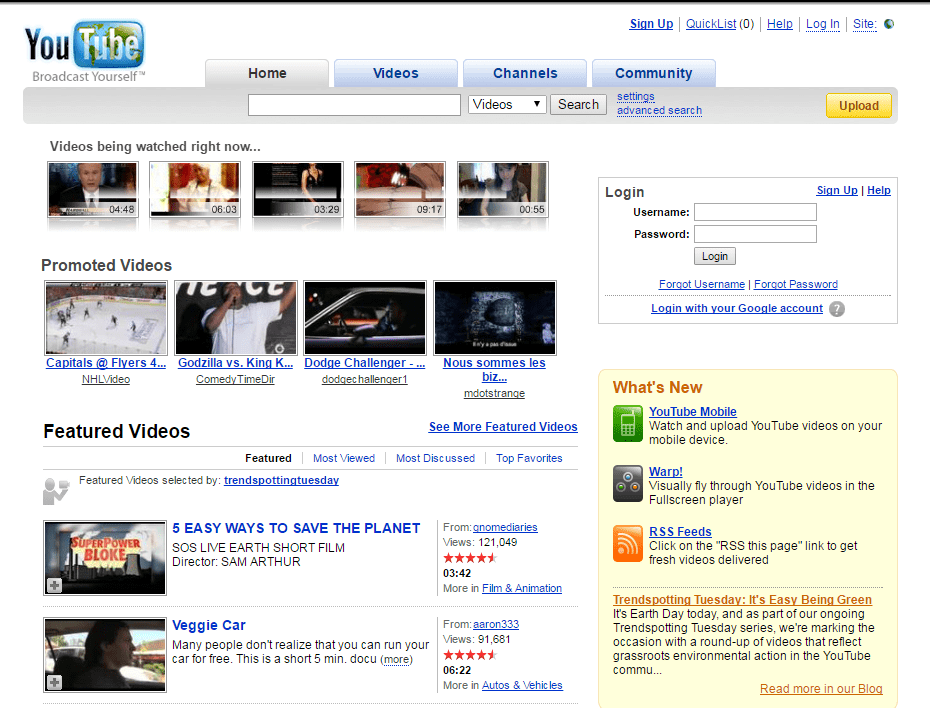Click the Log In link
The height and width of the screenshot is (708, 930).
click(x=823, y=24)
